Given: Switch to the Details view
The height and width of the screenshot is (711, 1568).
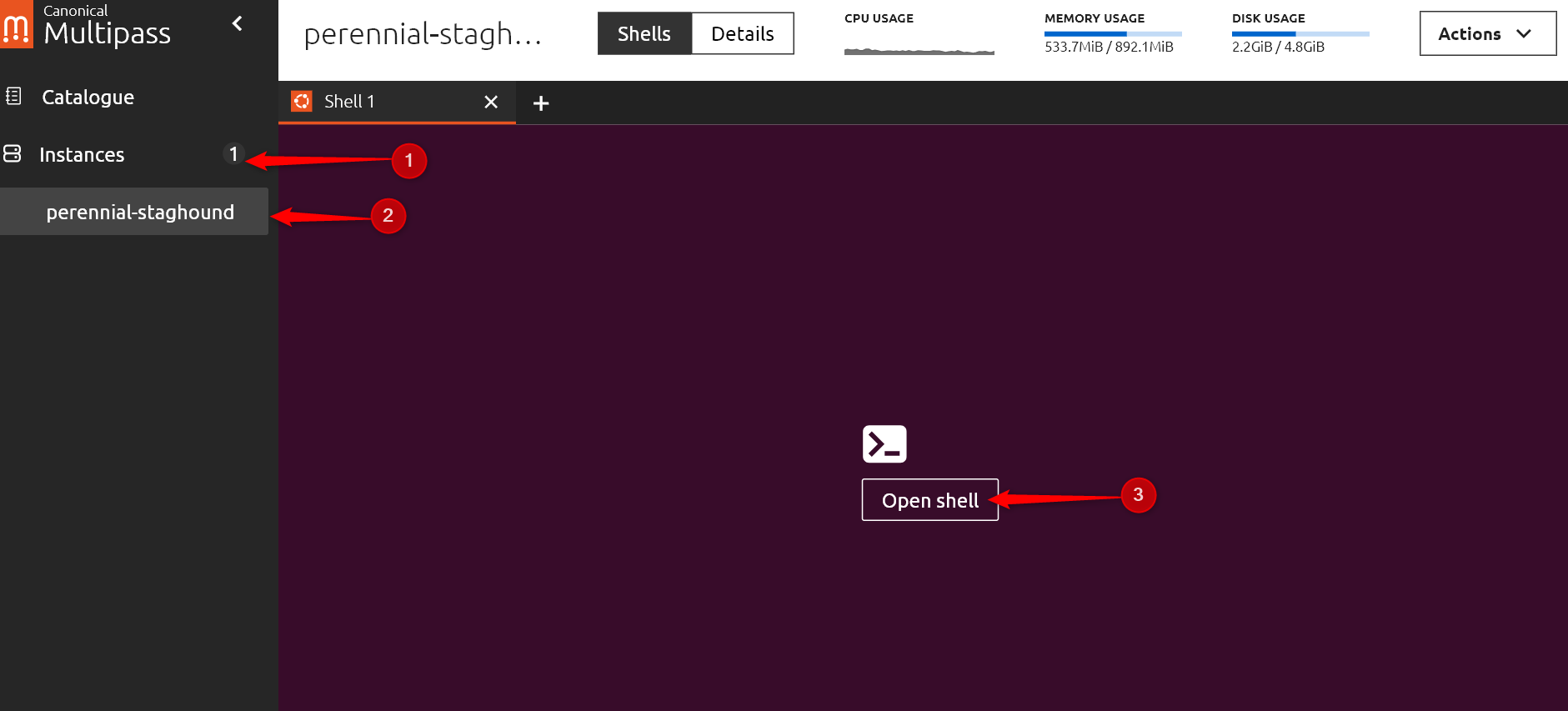Looking at the screenshot, I should (x=742, y=33).
